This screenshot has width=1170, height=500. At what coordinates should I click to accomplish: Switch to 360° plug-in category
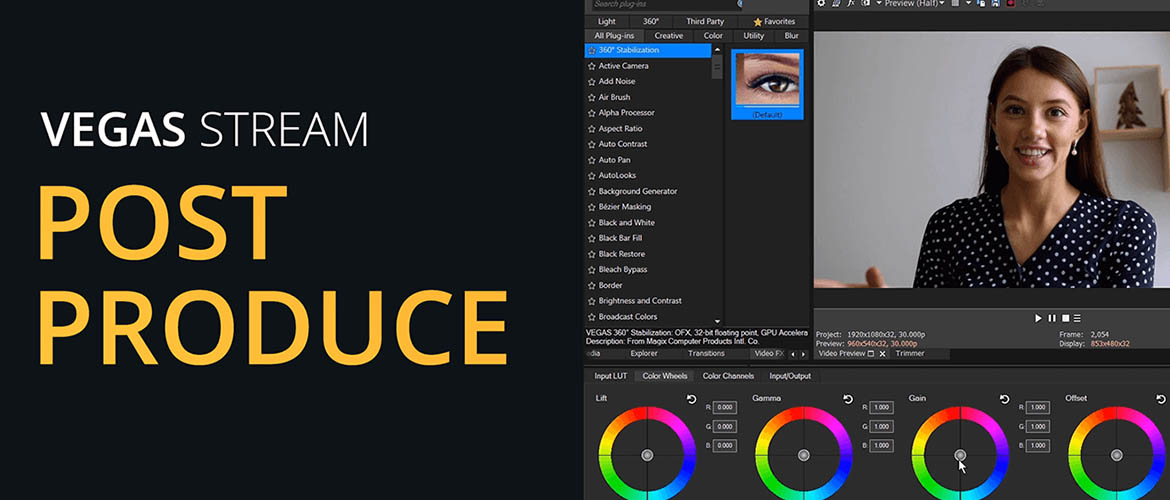(x=651, y=22)
